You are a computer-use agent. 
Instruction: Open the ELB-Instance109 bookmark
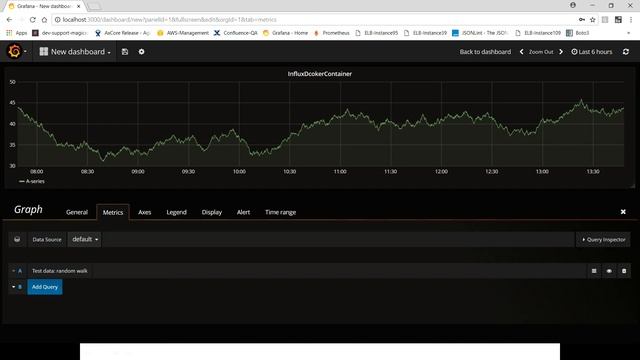[538, 33]
